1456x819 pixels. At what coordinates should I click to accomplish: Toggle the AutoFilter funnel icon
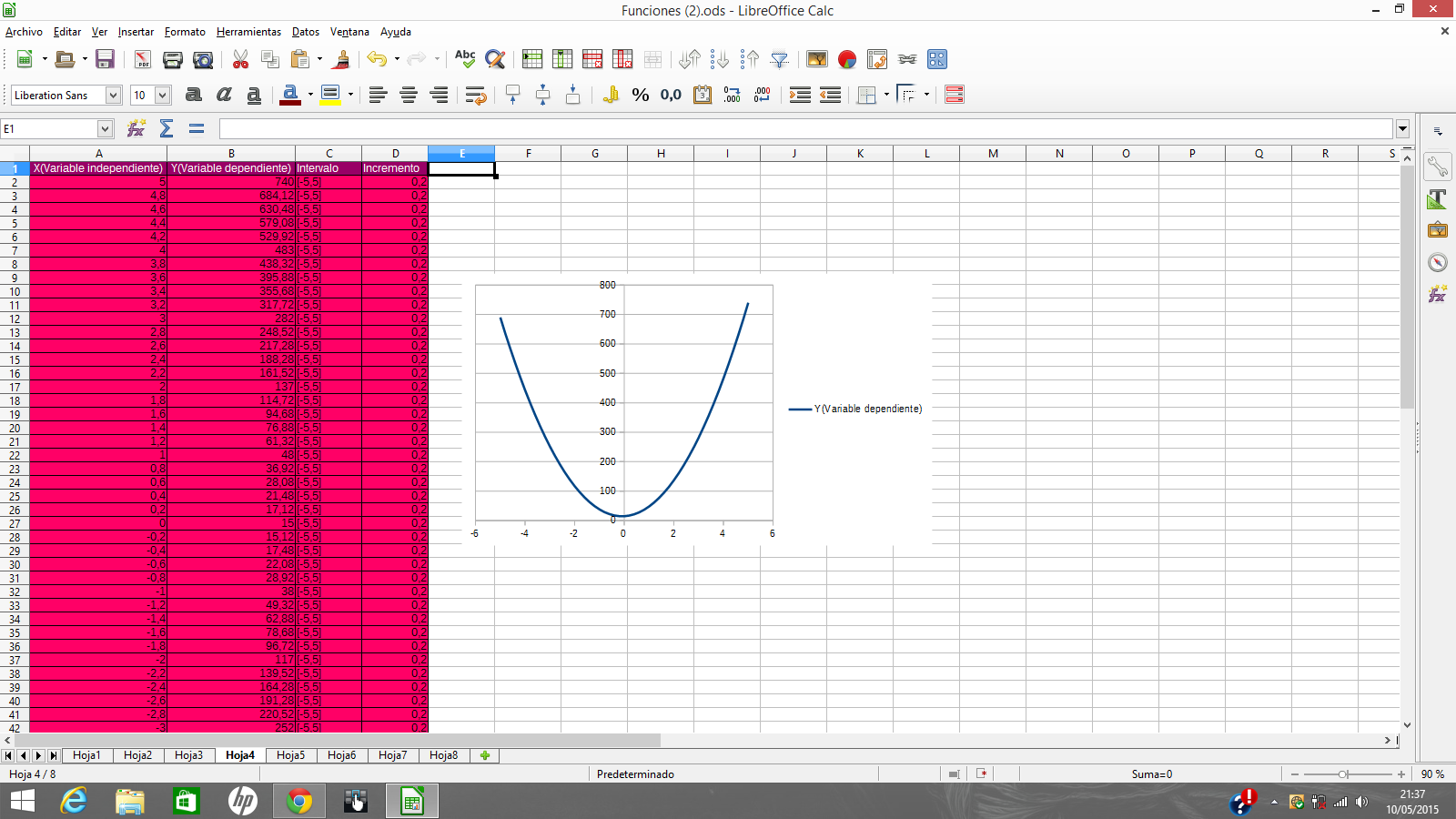[x=780, y=59]
